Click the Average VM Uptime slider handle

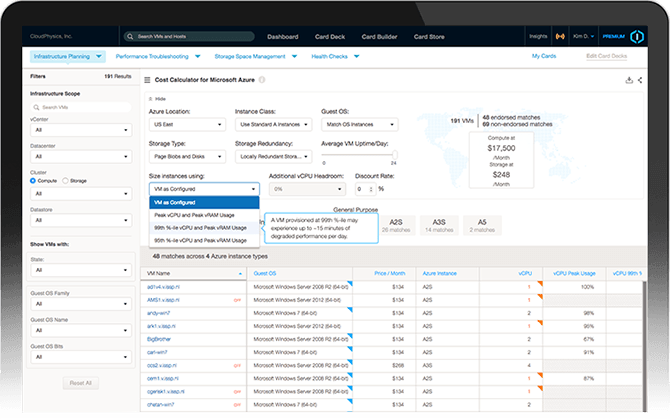point(395,155)
